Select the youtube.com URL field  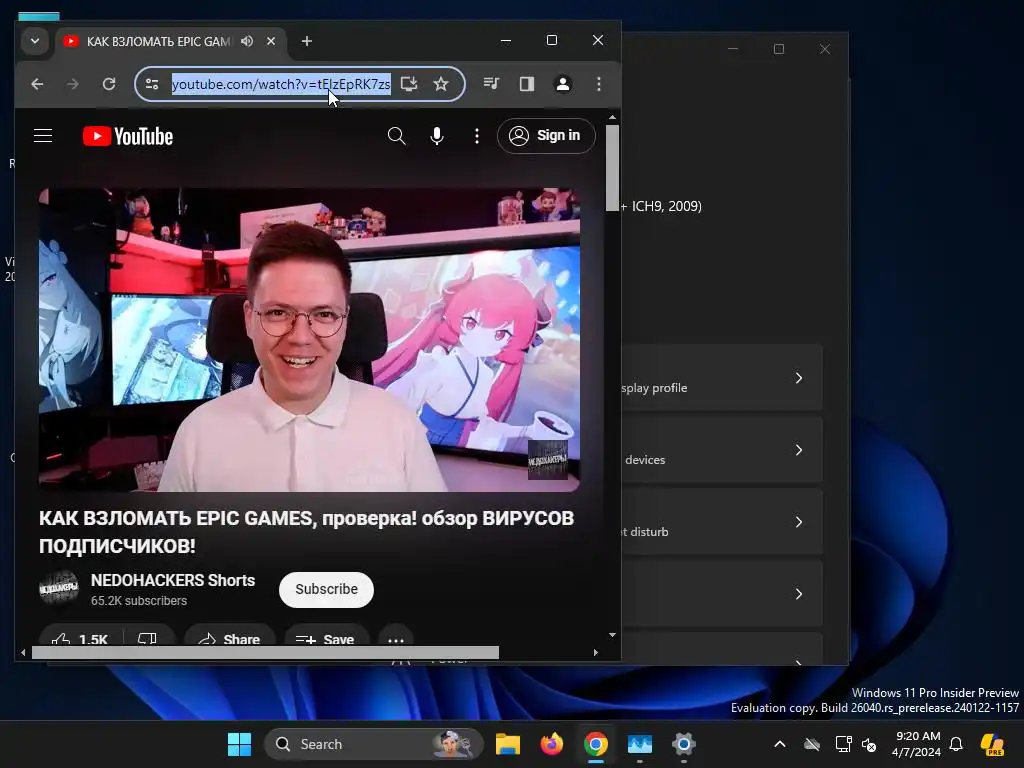[x=281, y=84]
